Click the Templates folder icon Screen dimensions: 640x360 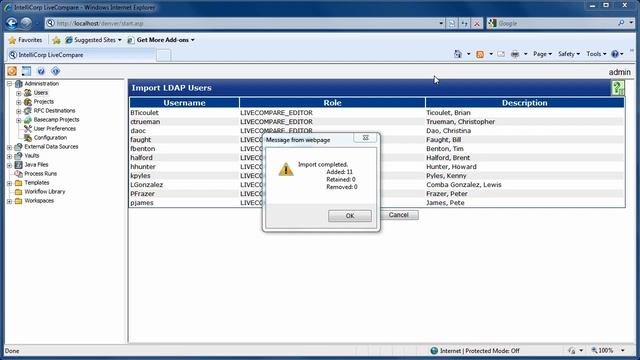click(18, 183)
